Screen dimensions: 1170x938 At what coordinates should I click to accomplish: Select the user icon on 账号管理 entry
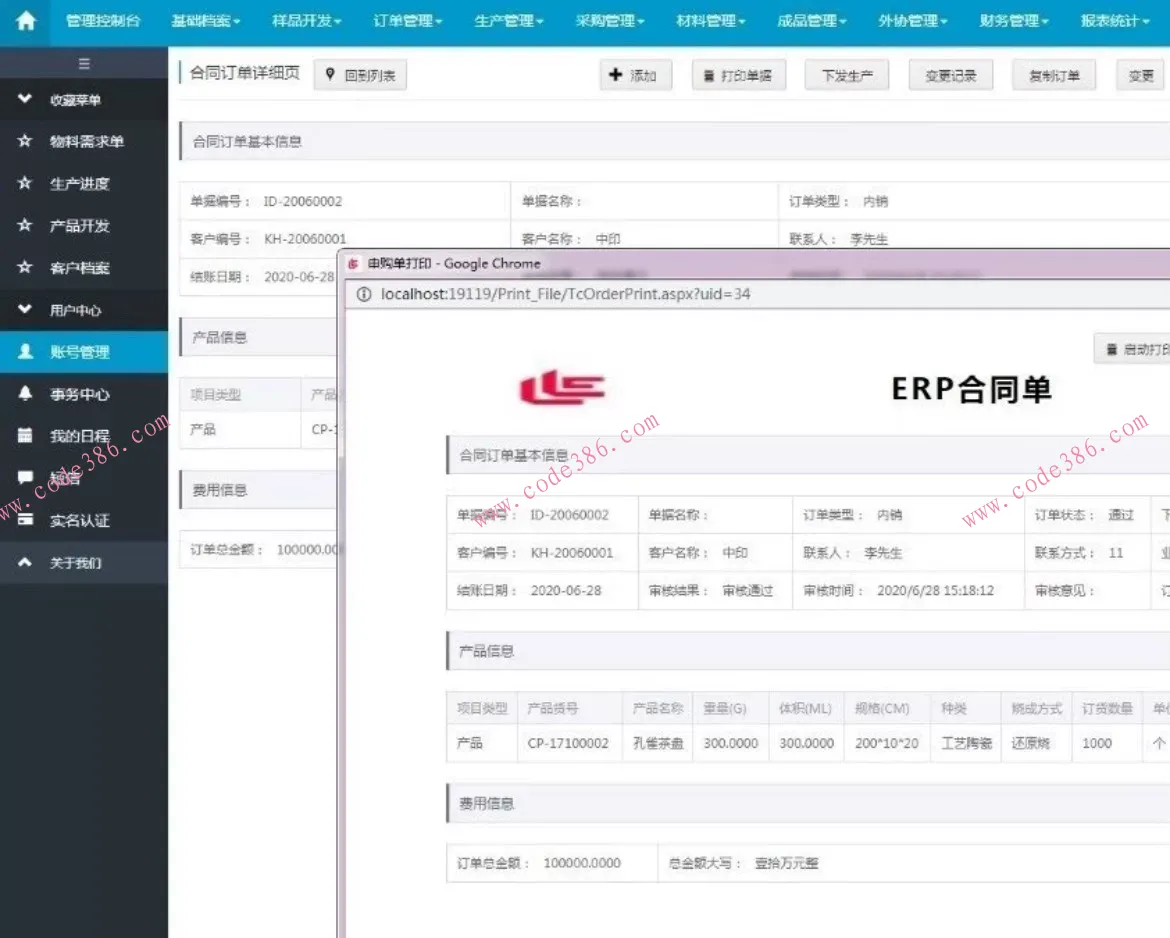pos(27,351)
